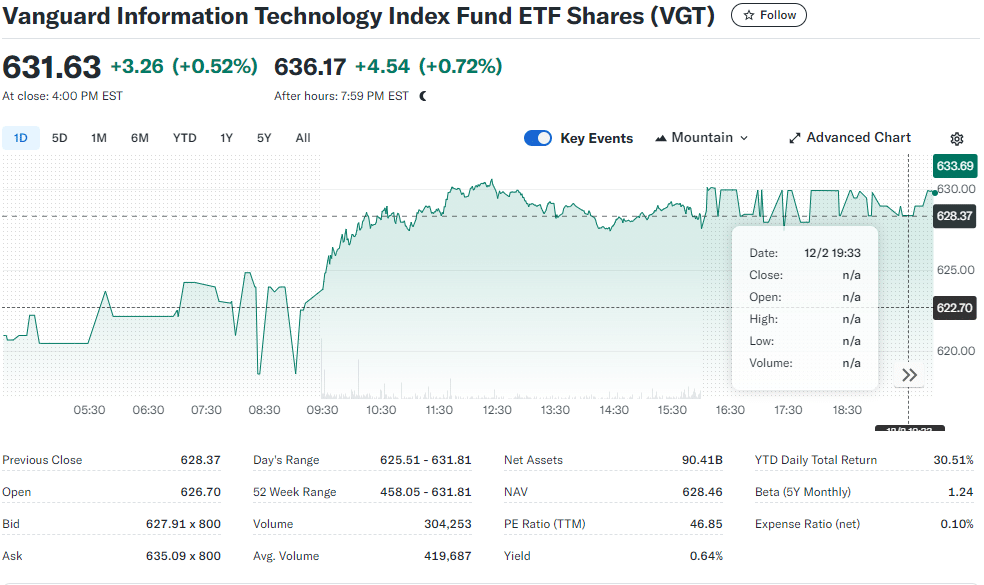Click the 628.37 price marker on axis
The width and height of the screenshot is (984, 585).
pyautogui.click(x=955, y=216)
